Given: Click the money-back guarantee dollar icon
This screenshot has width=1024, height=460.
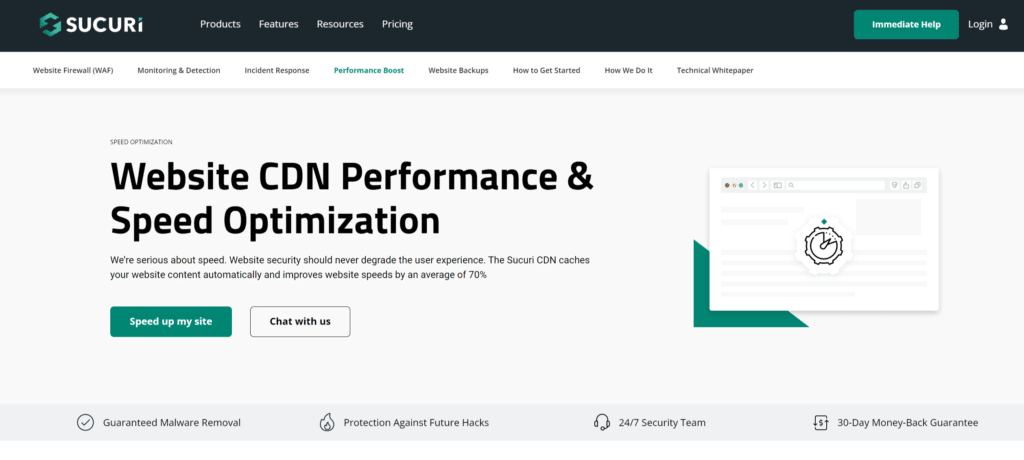Looking at the screenshot, I should pyautogui.click(x=821, y=423).
